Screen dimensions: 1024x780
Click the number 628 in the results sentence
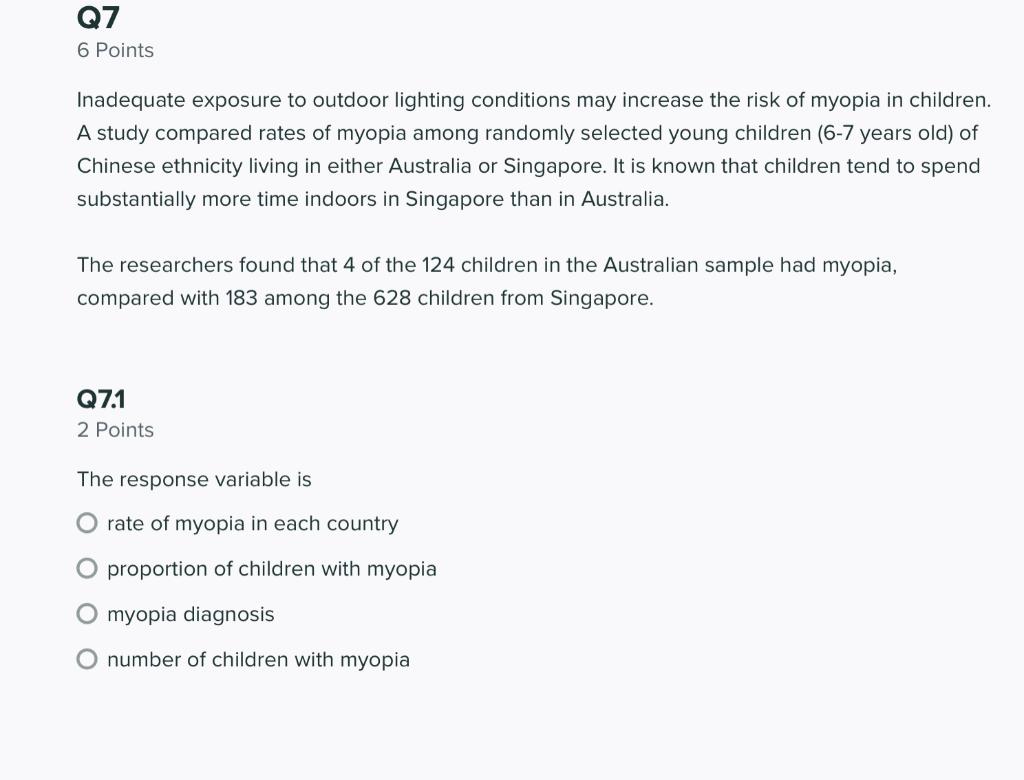pos(392,298)
